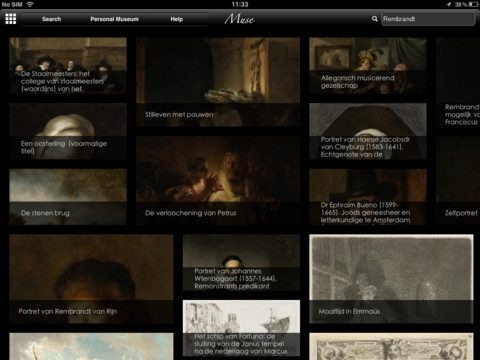Tap the magnifying glass search icon
Image resolution: width=480 pixels, height=360 pixels.
click(375, 19)
